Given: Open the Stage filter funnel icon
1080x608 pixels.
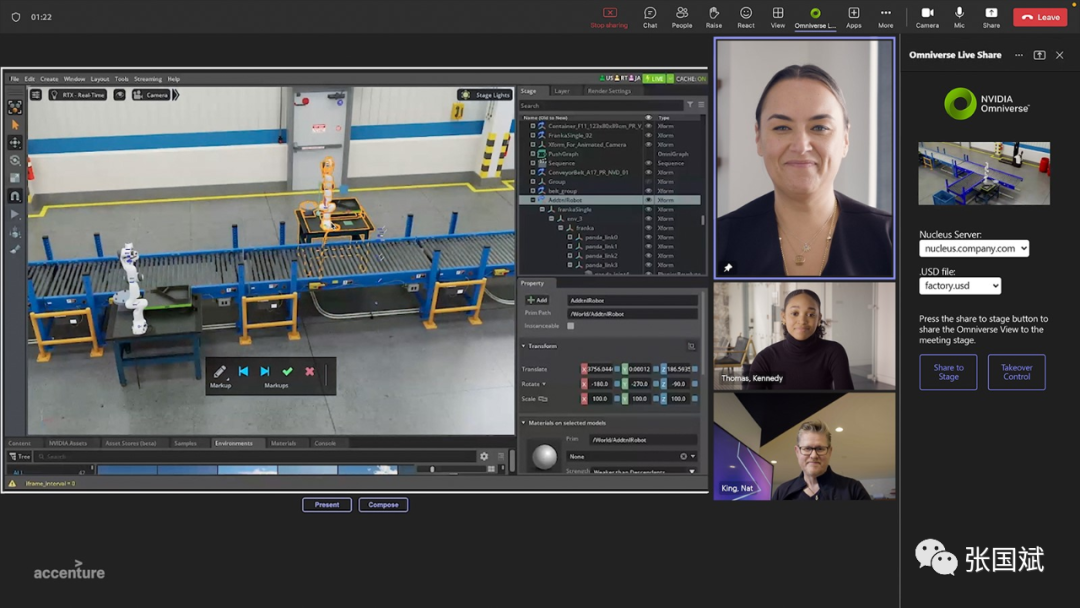Looking at the screenshot, I should [x=689, y=105].
